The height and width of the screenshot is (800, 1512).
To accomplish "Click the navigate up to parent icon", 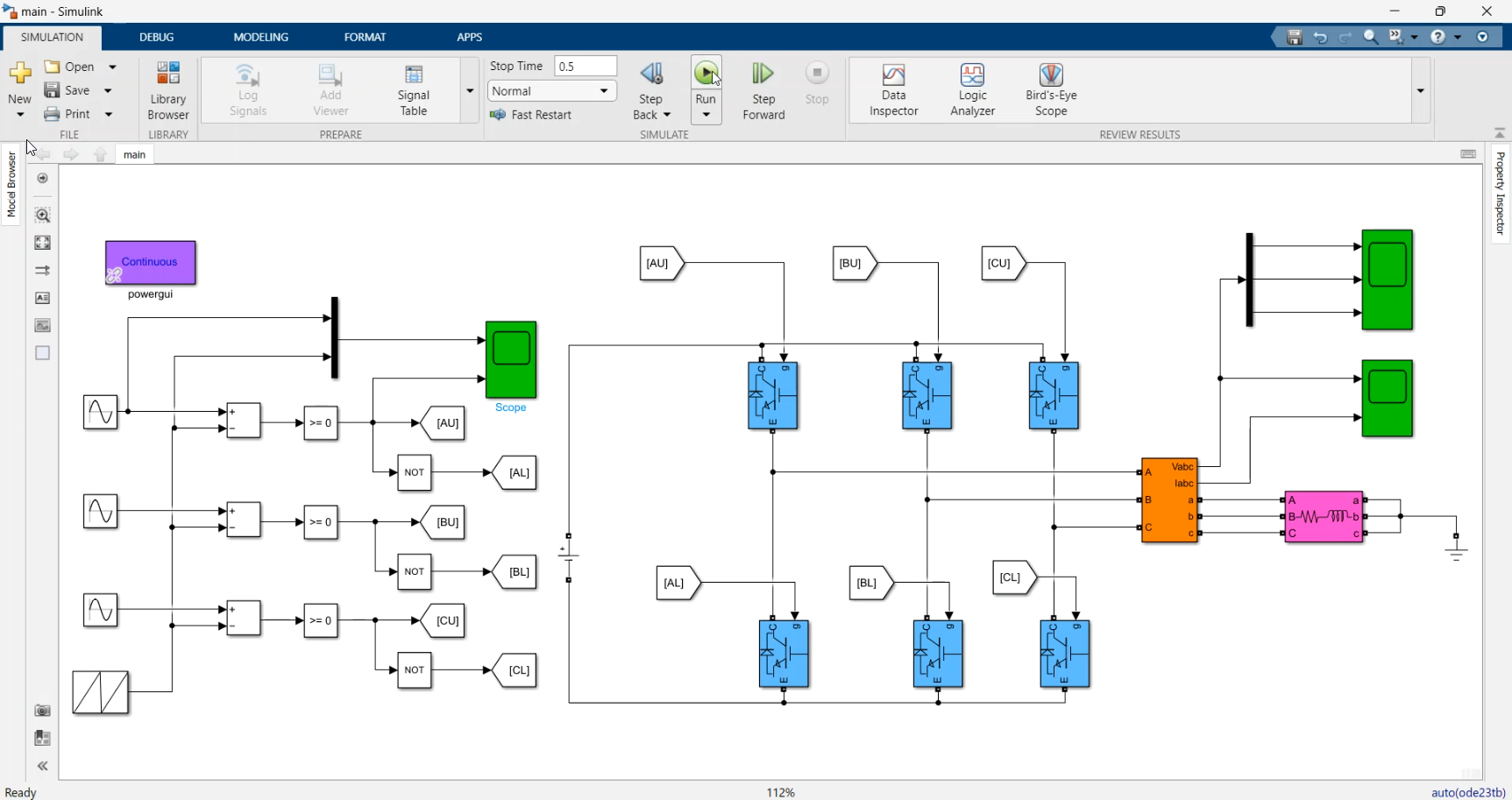I will [x=101, y=155].
